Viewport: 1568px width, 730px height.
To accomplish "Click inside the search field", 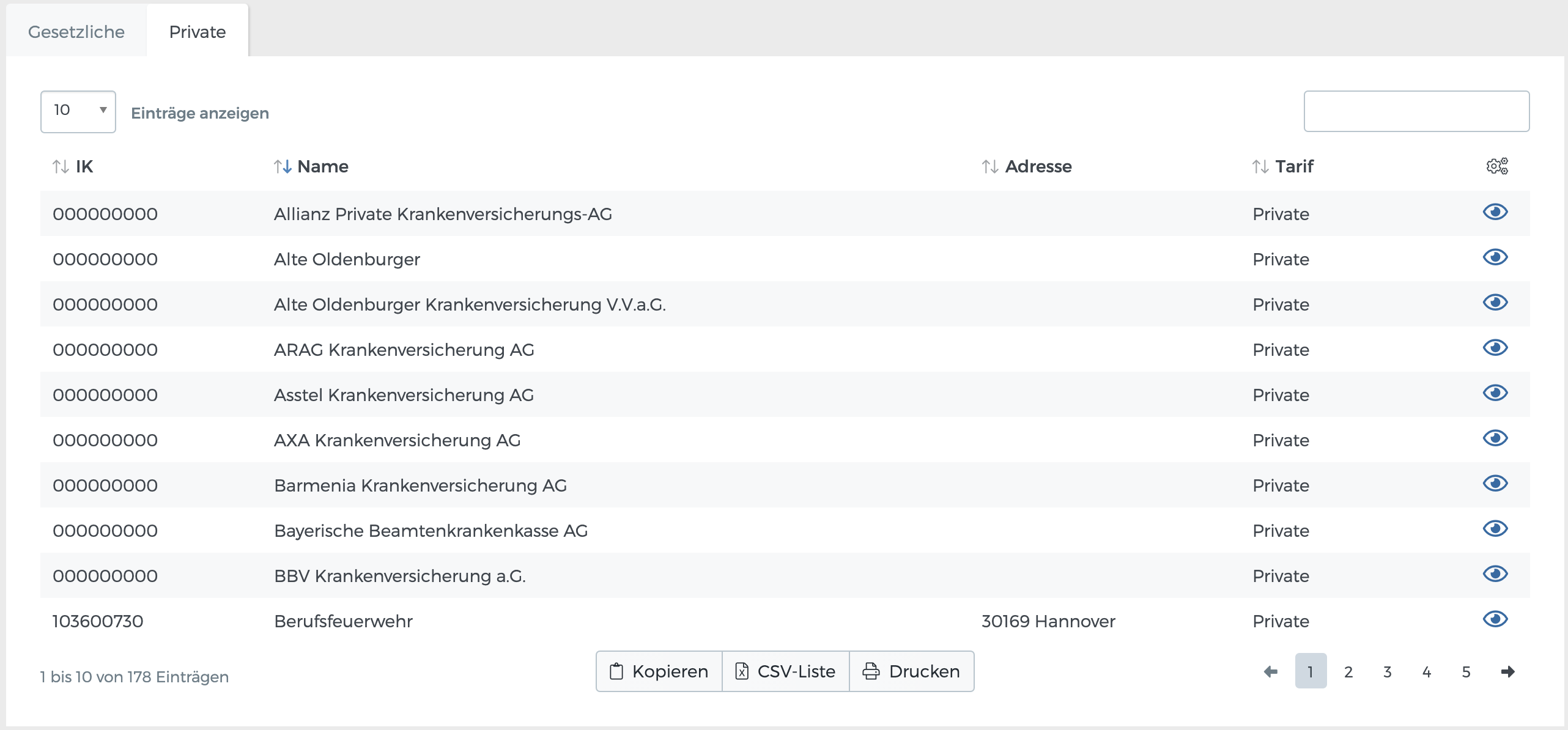I will click(1417, 111).
